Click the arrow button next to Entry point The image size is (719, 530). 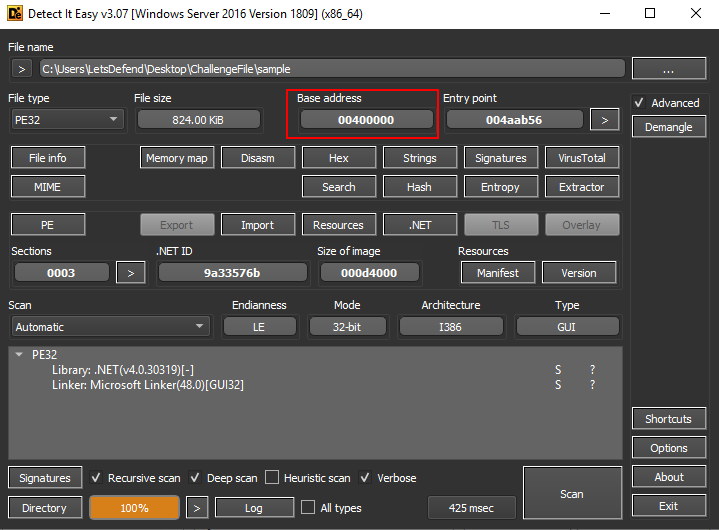(603, 120)
